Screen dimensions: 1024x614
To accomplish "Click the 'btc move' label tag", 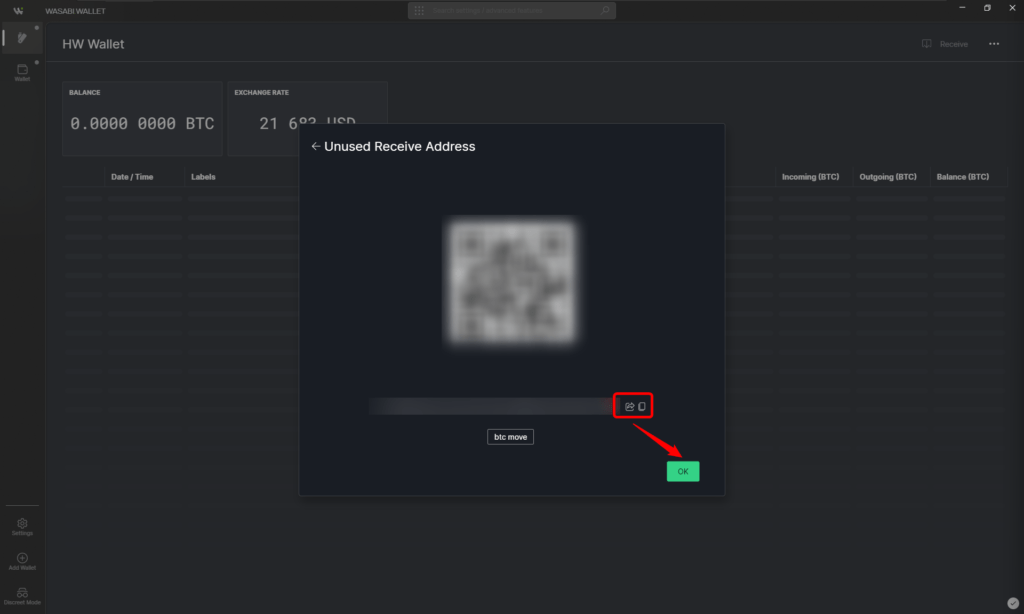I will click(511, 437).
